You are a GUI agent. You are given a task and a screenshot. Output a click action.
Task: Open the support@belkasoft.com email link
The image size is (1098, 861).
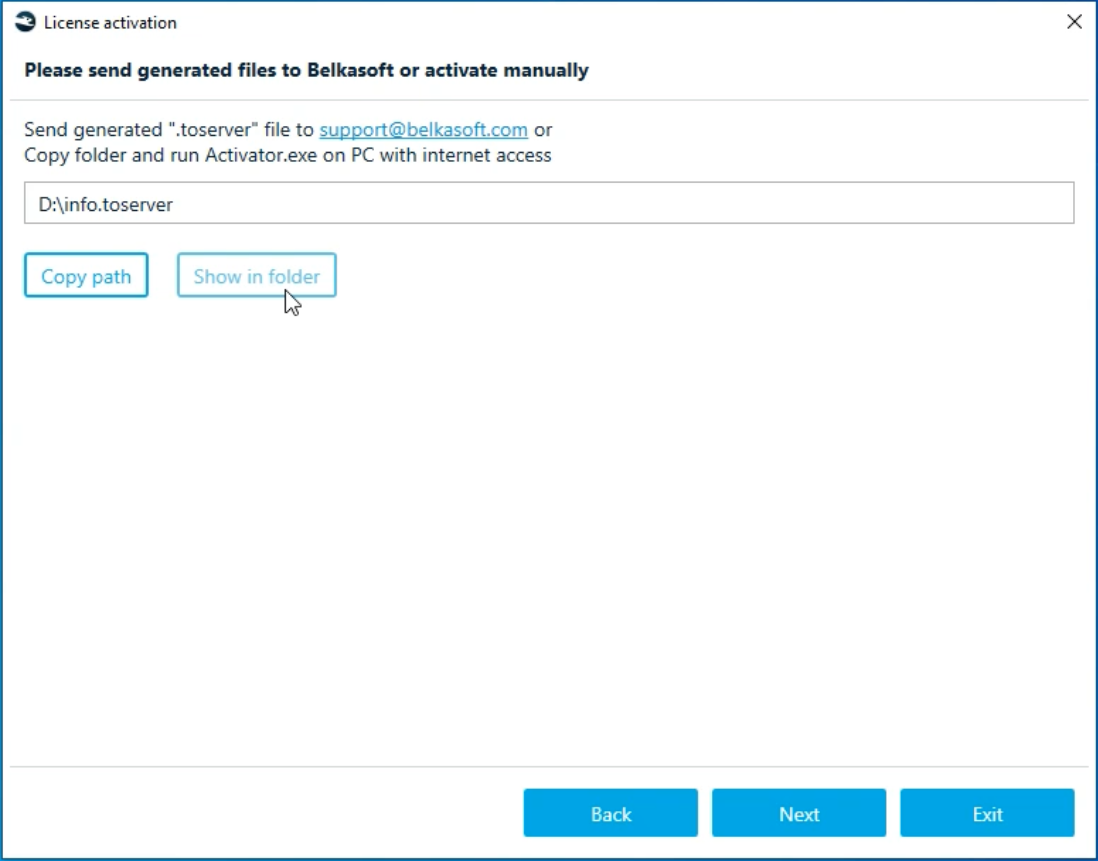click(x=423, y=130)
